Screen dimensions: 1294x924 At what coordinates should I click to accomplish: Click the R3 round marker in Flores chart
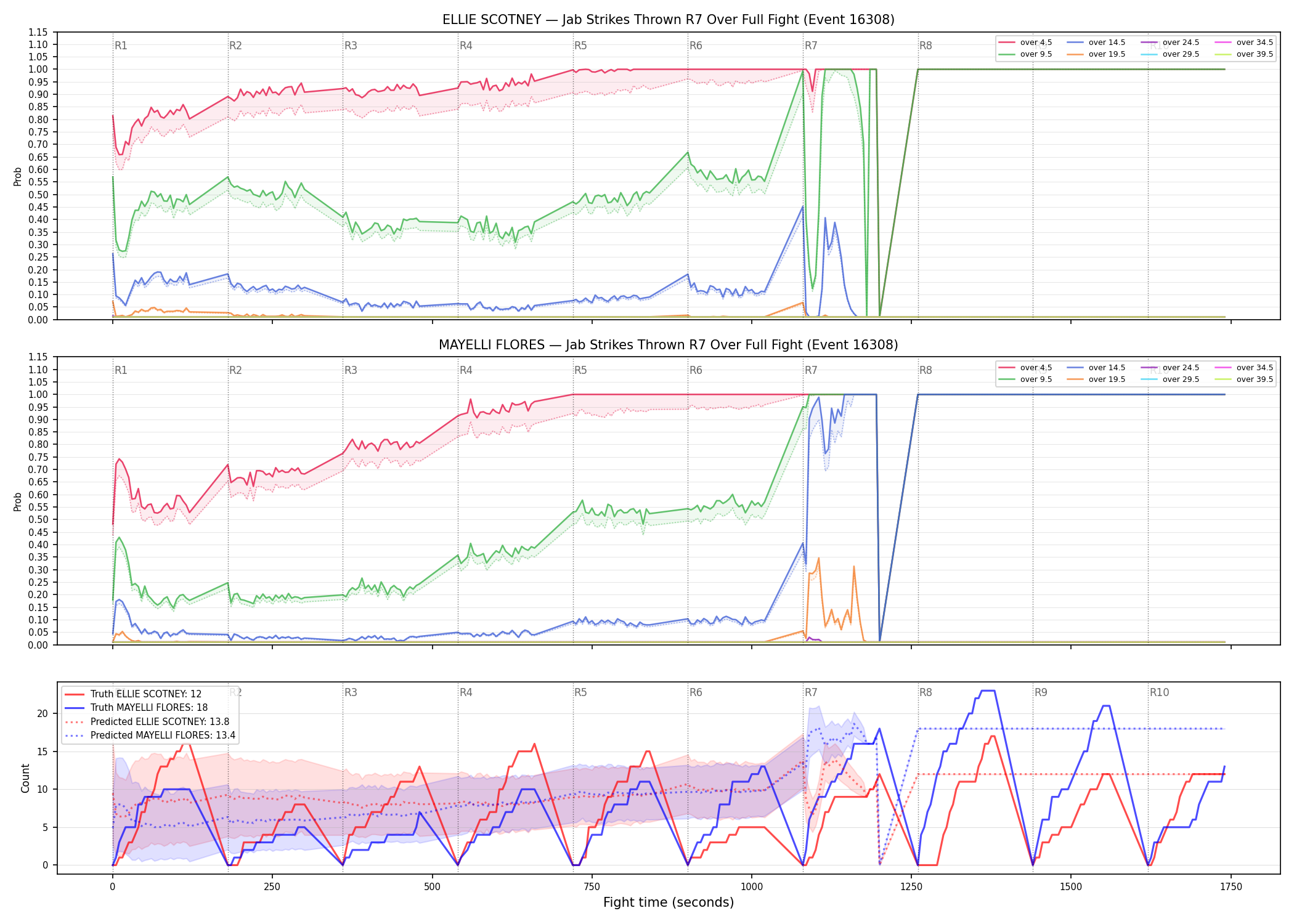(x=351, y=370)
